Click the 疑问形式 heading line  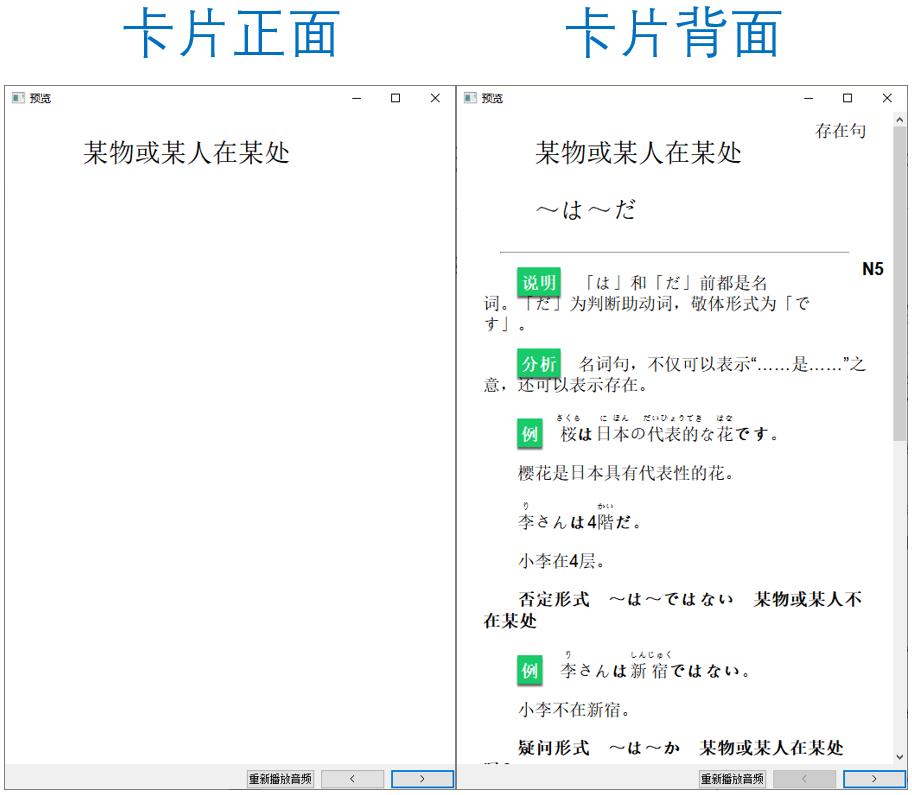tap(681, 747)
